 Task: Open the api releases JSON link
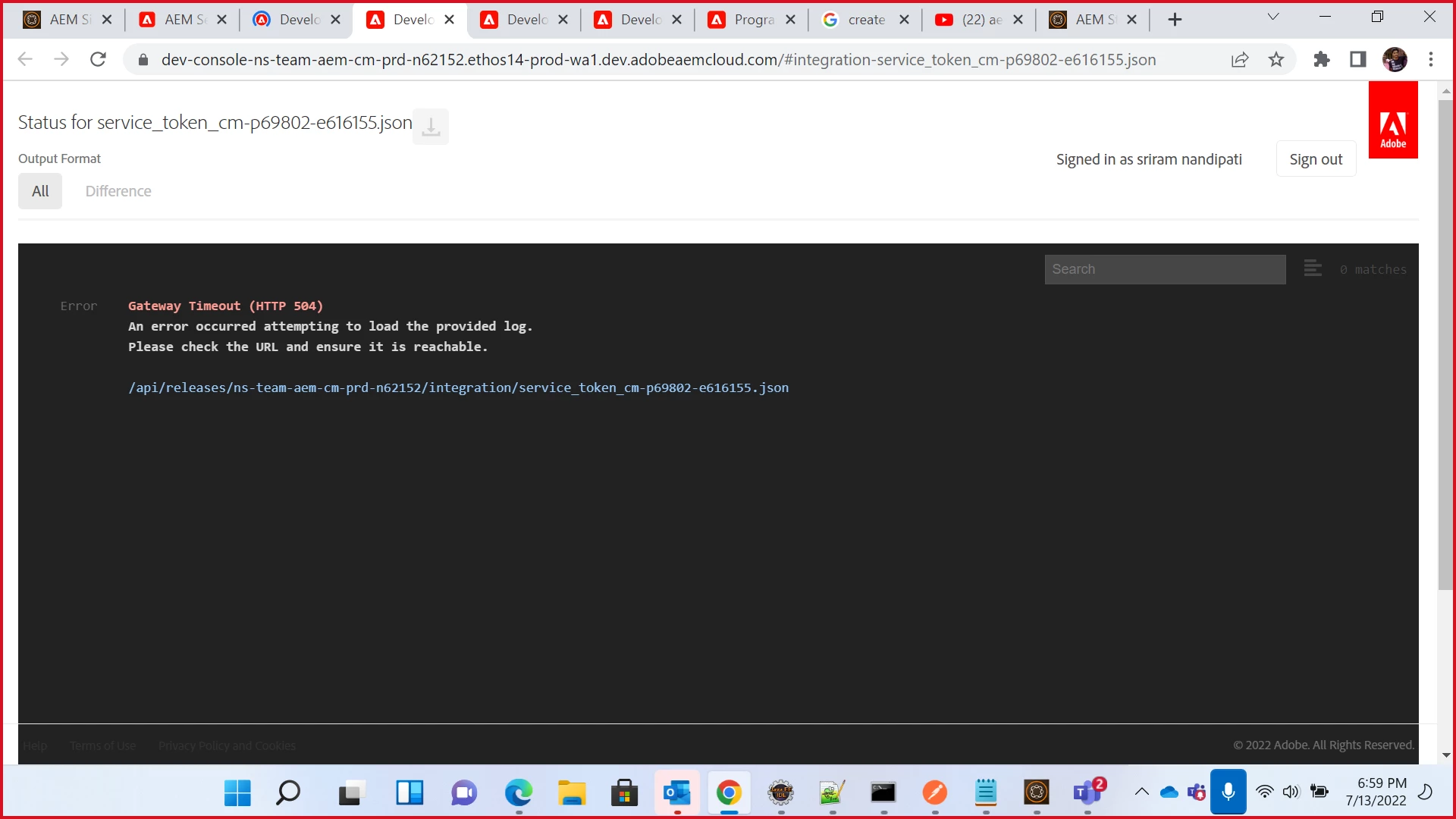click(x=458, y=388)
